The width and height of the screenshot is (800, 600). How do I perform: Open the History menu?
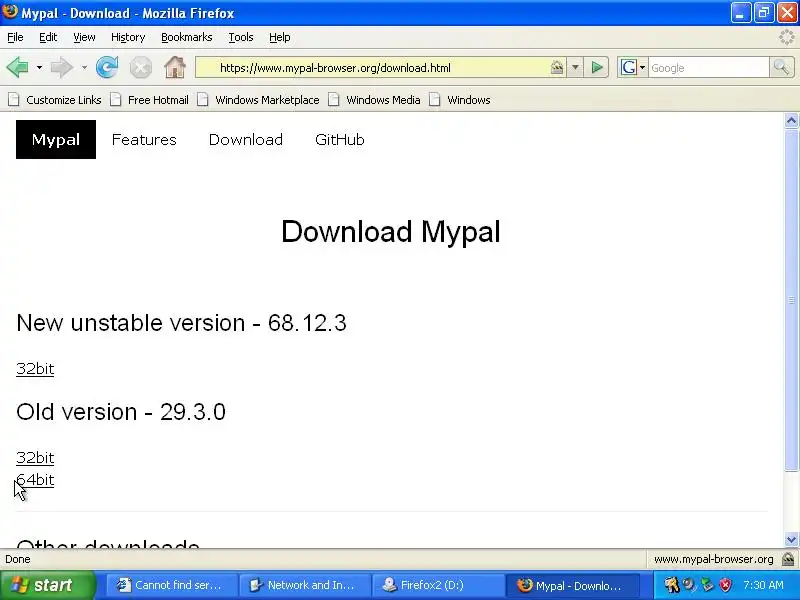click(x=128, y=37)
